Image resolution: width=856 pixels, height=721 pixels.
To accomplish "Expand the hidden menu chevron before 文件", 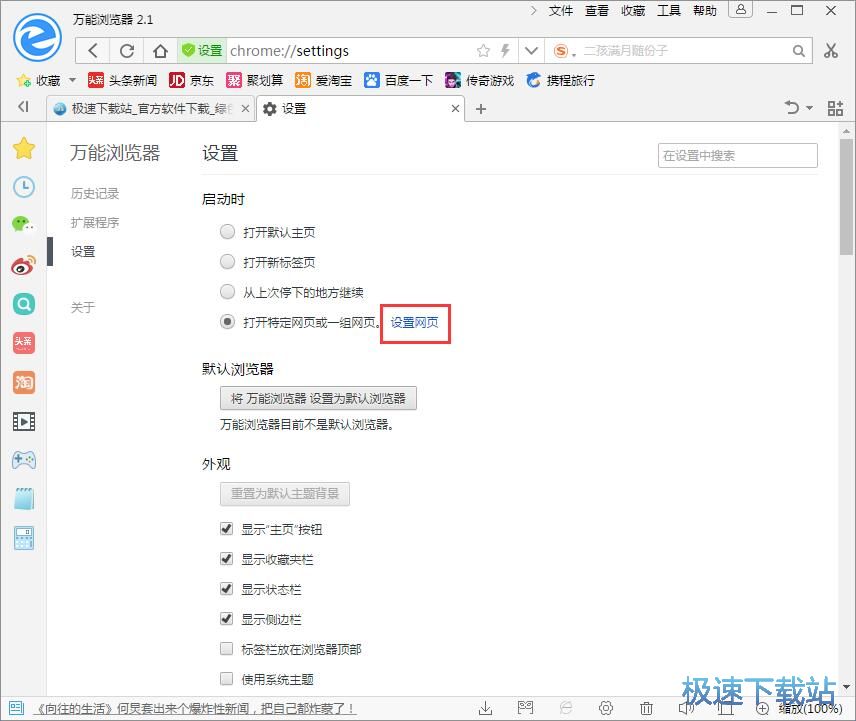I will pyautogui.click(x=533, y=10).
